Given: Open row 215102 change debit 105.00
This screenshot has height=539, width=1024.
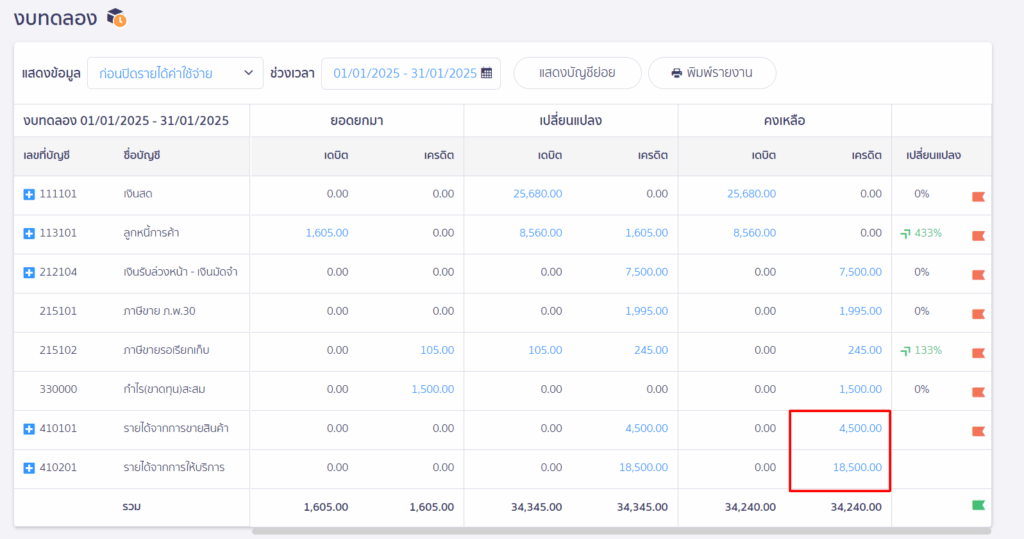Looking at the screenshot, I should click(x=545, y=350).
